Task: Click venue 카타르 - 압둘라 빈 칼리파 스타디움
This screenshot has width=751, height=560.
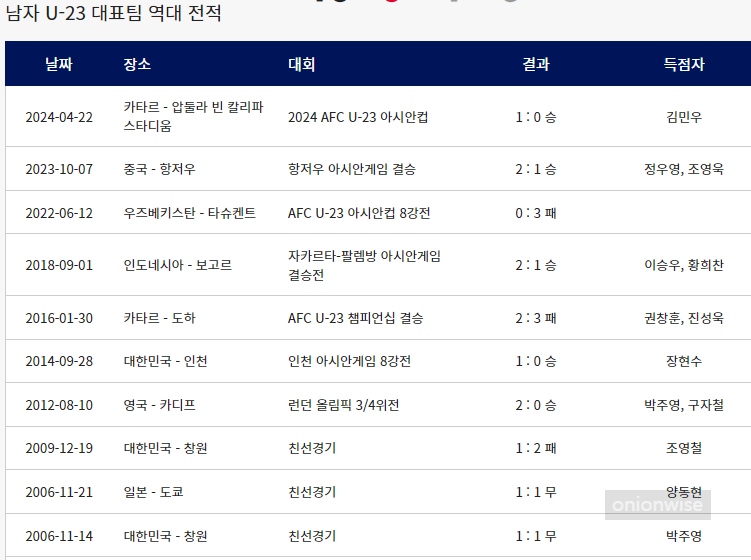Action: [193, 116]
